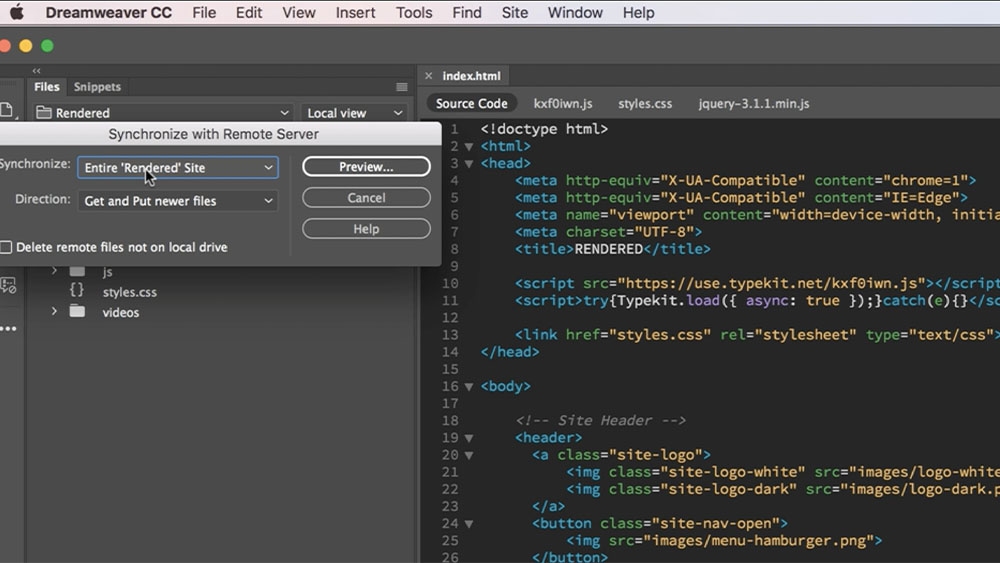1000x563 pixels.
Task: Open the Rendered site dropdown
Action: [163, 113]
